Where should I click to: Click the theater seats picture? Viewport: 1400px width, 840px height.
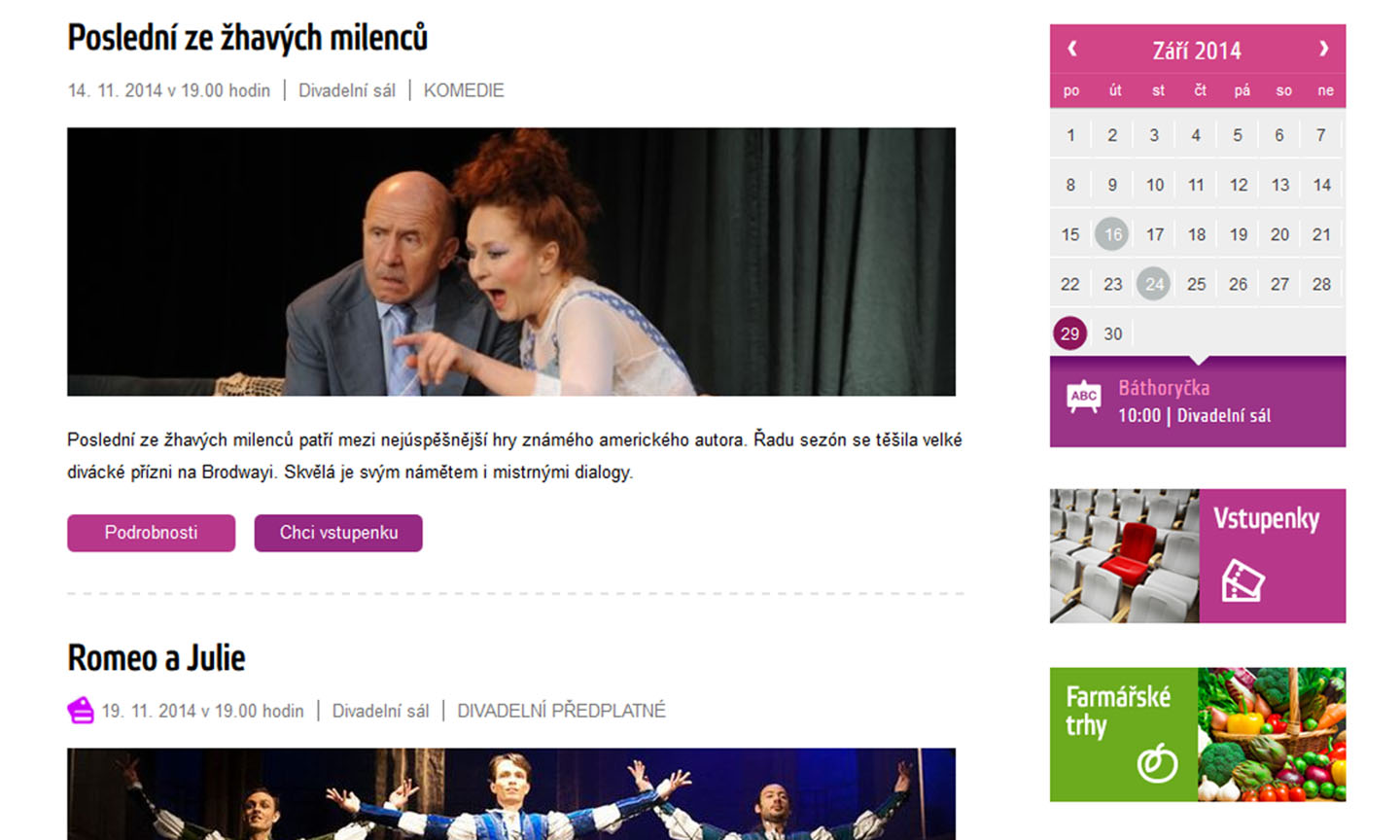(x=1124, y=556)
